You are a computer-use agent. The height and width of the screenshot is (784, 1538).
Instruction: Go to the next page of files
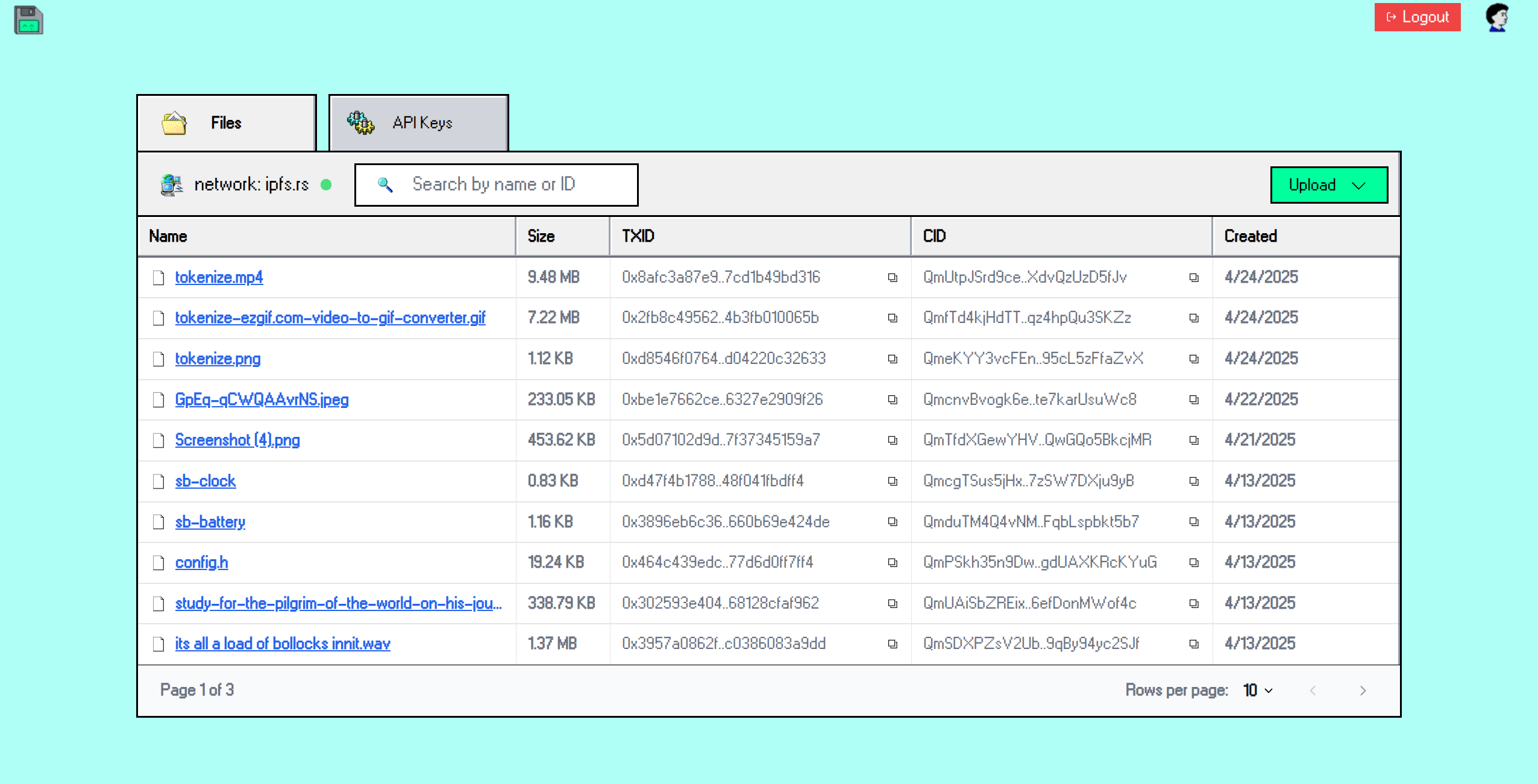coord(1363,691)
